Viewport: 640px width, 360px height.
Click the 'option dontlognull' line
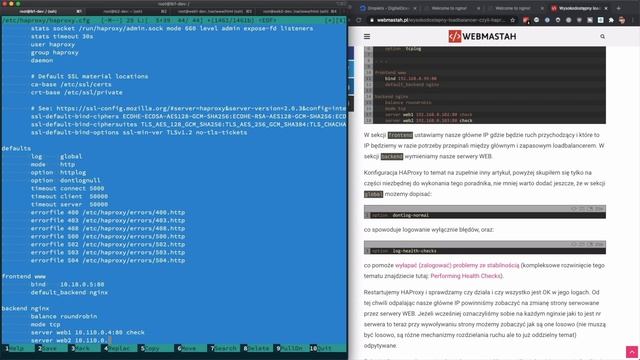tap(65, 180)
